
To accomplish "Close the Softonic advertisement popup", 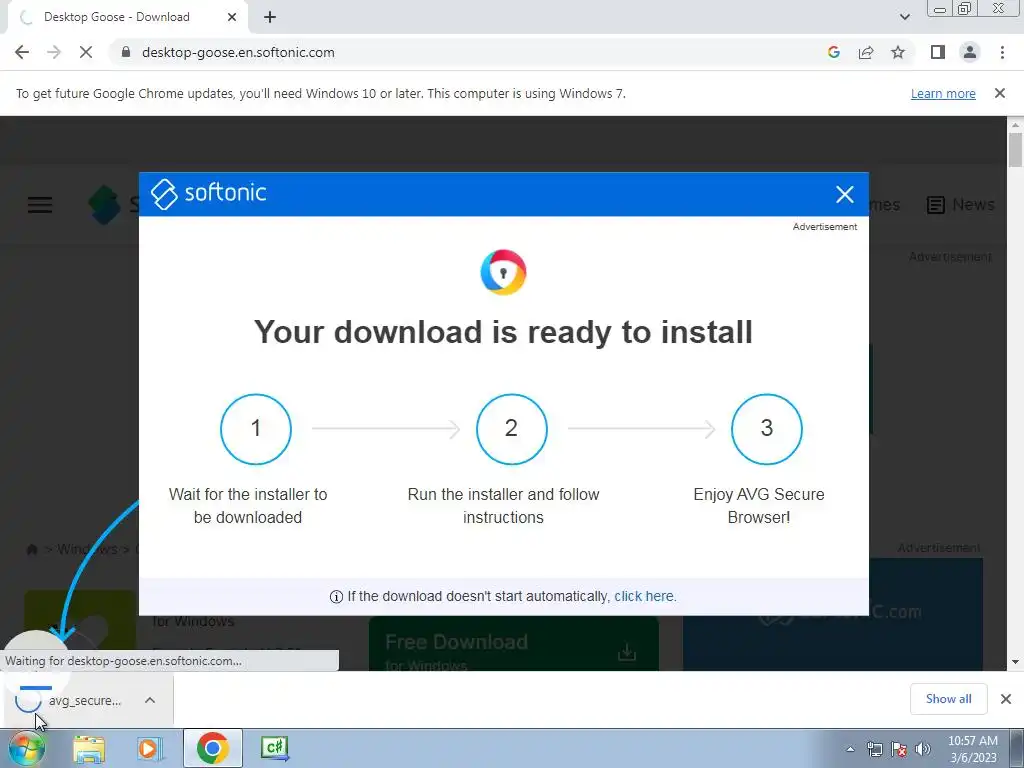I will click(x=844, y=194).
